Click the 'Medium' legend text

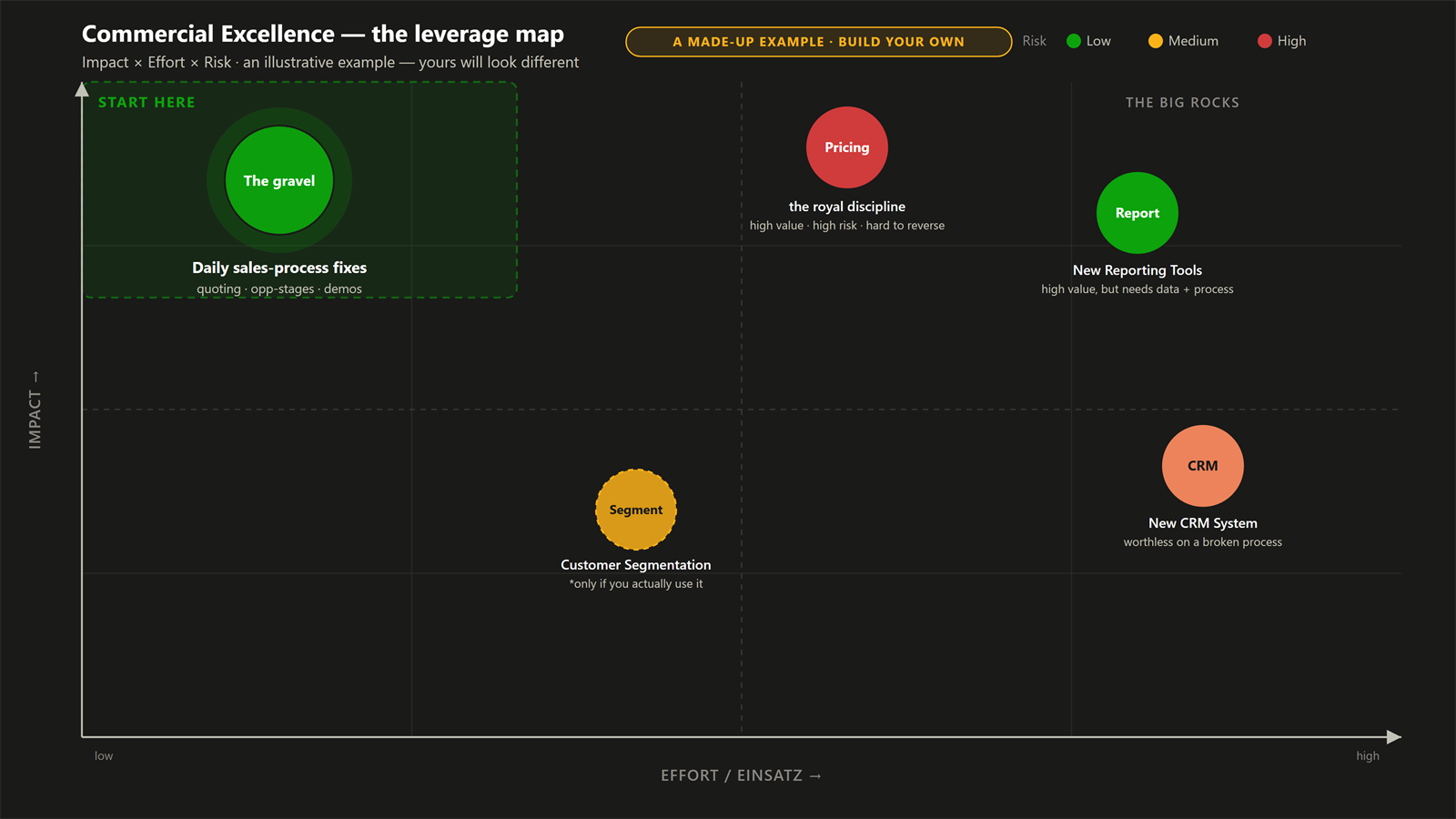click(1193, 41)
